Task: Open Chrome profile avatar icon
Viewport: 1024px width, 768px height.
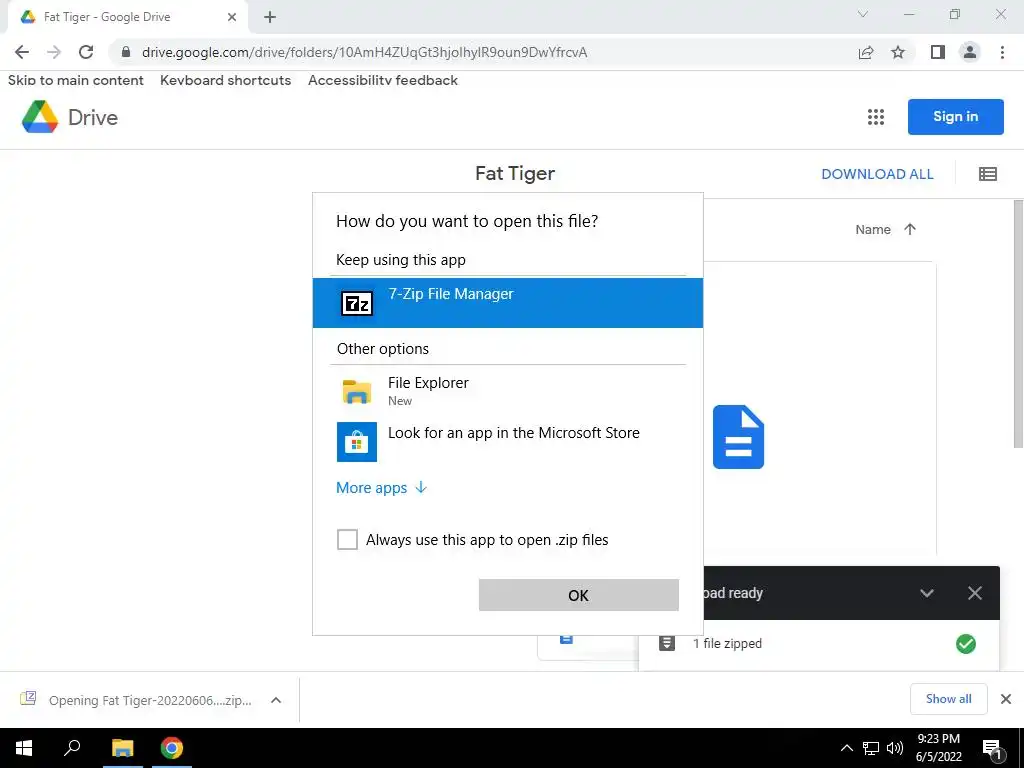Action: click(970, 52)
